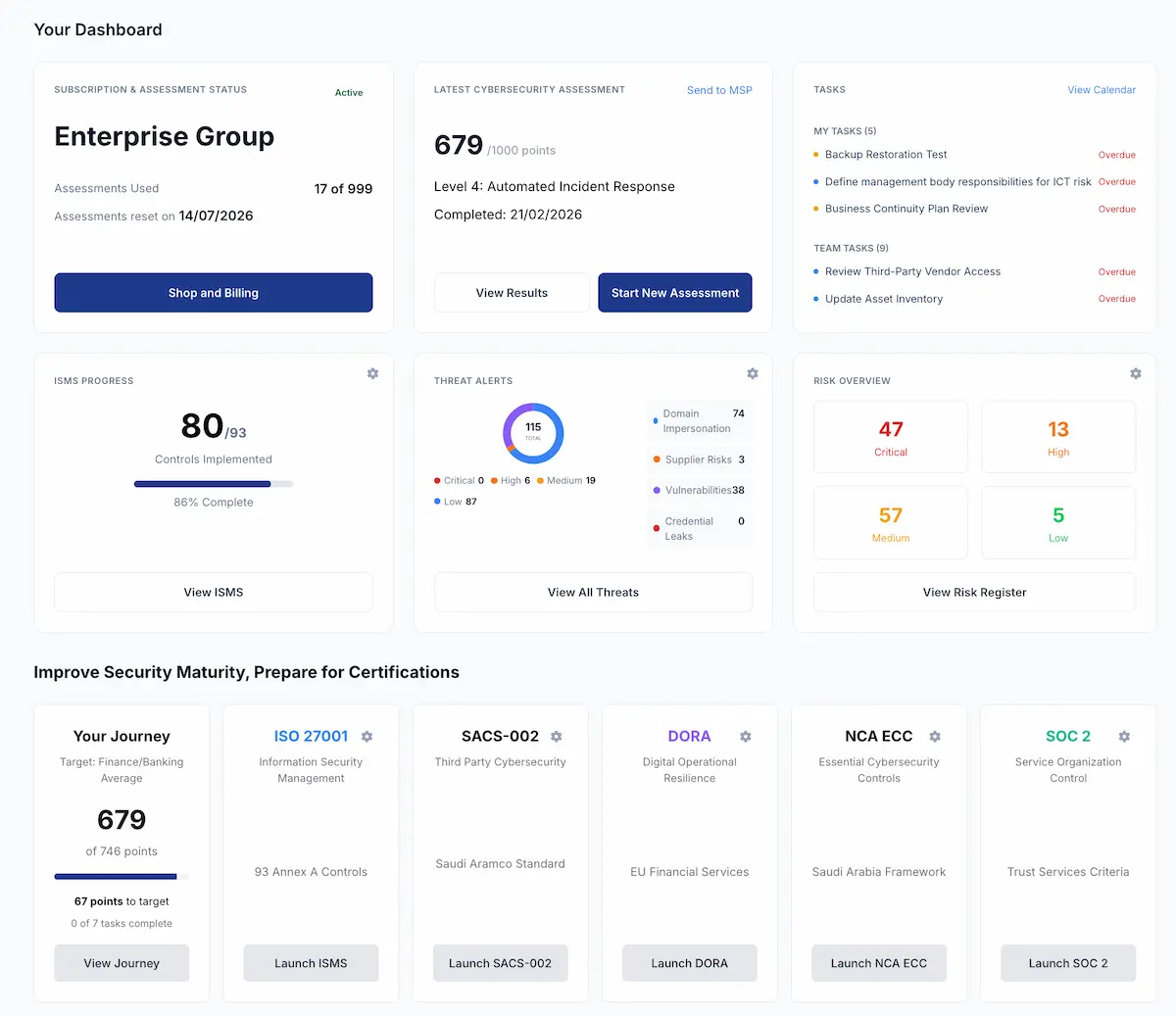Click gear icon beside ISO 27001
The width and height of the screenshot is (1176, 1016).
click(367, 736)
